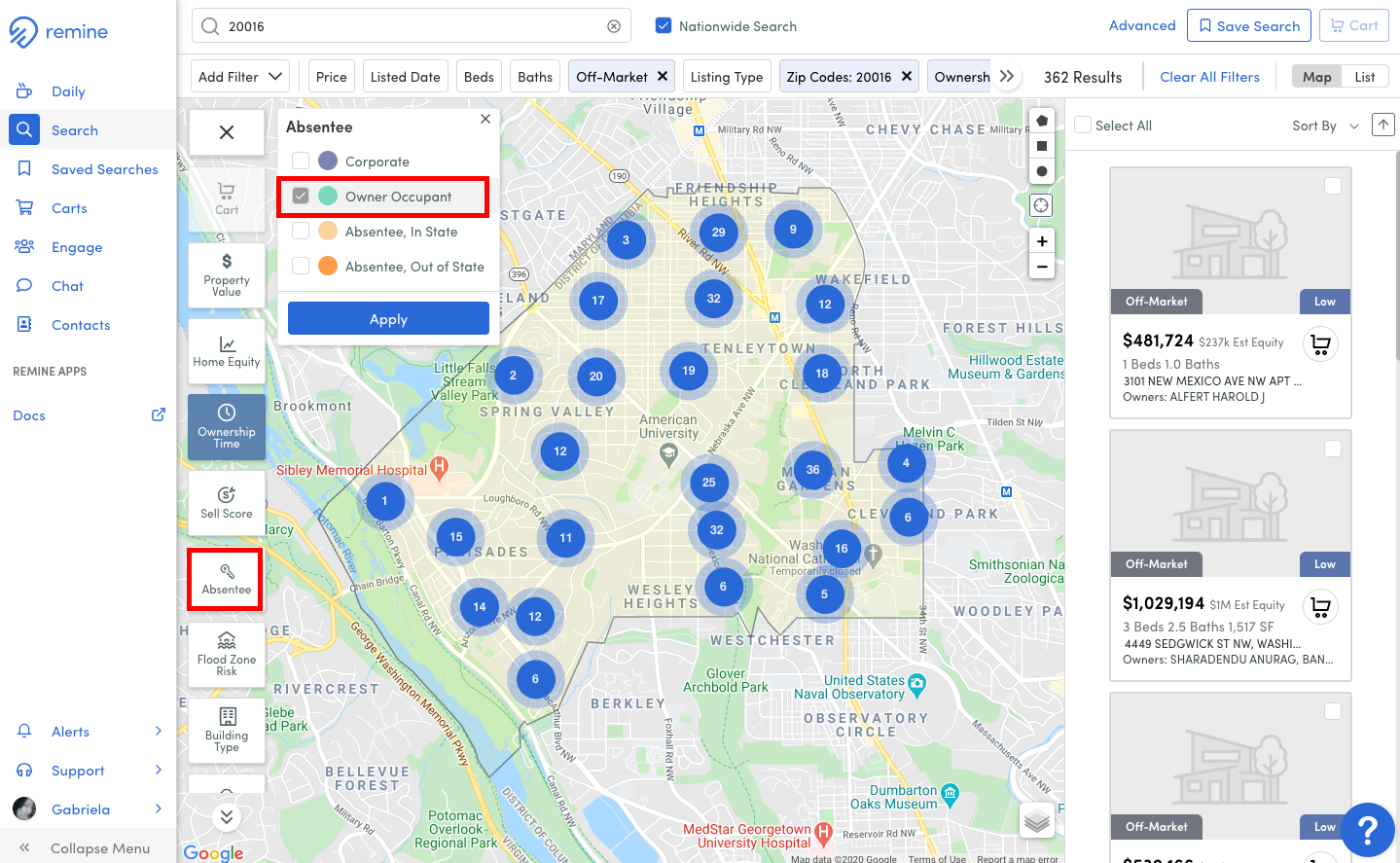The height and width of the screenshot is (863, 1400).
Task: Open the Baths filter
Action: pos(535,77)
